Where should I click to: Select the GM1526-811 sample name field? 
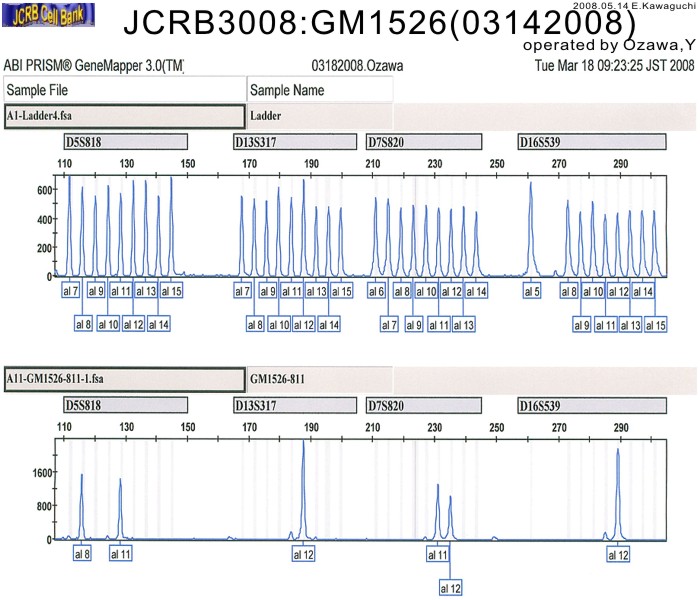click(x=318, y=380)
